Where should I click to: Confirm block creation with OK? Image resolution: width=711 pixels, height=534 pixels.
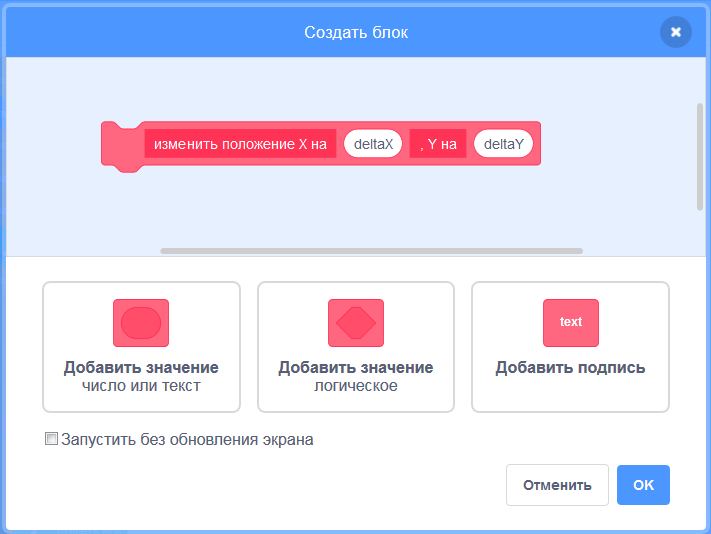coord(643,485)
